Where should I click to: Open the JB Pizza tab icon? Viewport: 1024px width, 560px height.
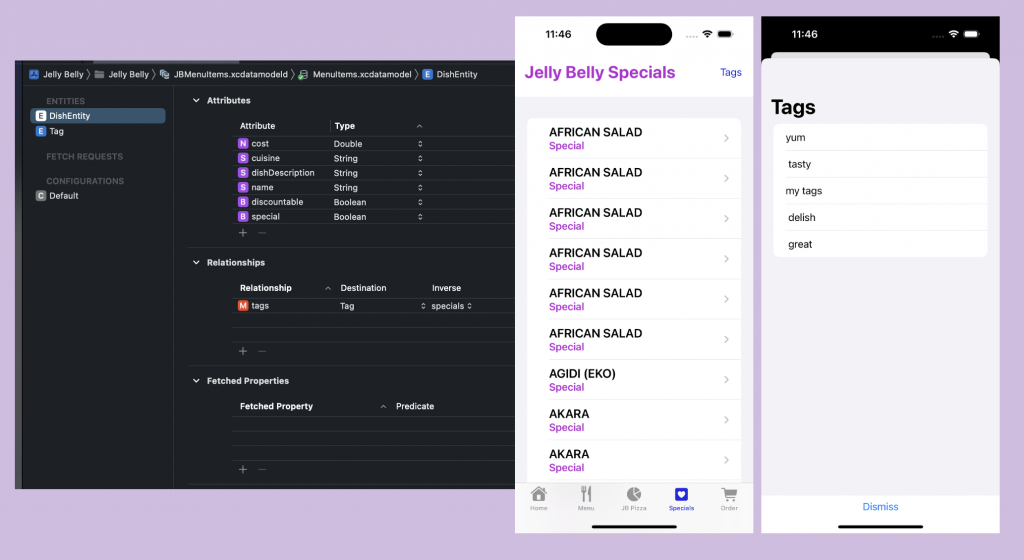coord(633,495)
